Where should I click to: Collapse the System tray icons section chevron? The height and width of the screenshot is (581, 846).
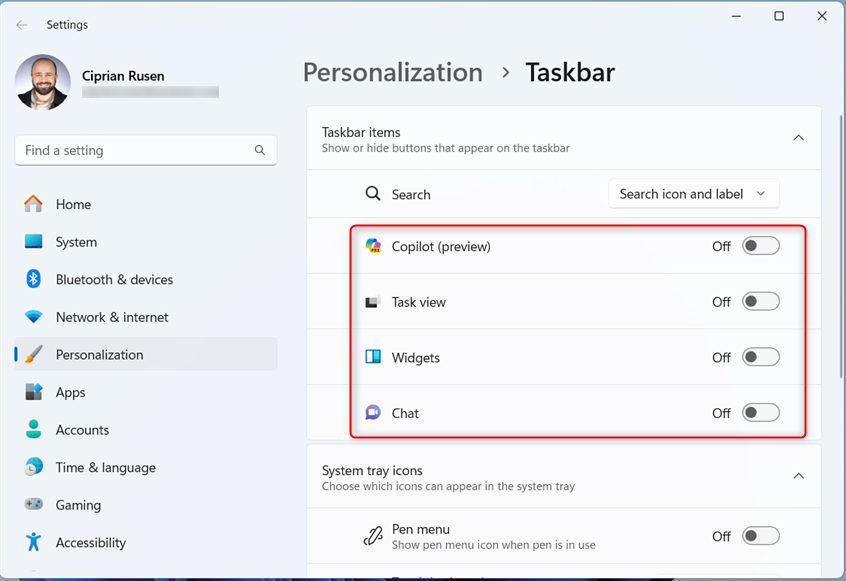click(799, 476)
